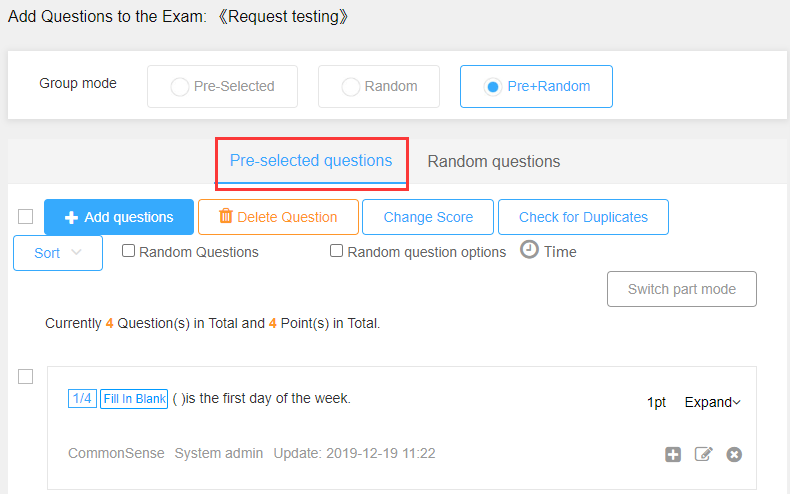Expand the fill-in-blank question details
Image resolution: width=790 pixels, height=494 pixels.
pyautogui.click(x=712, y=402)
